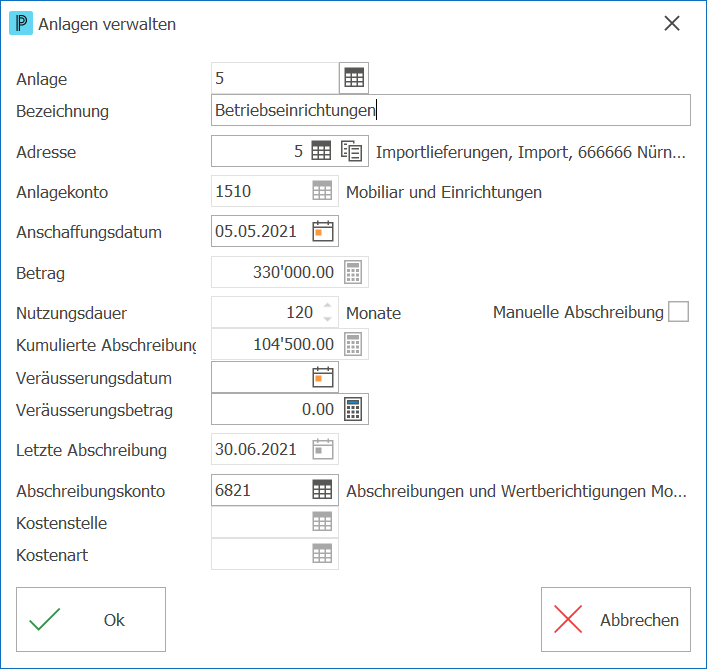The image size is (707, 669).
Task: Open the Kostenart lookup grid icon
Action: pyautogui.click(x=322, y=554)
